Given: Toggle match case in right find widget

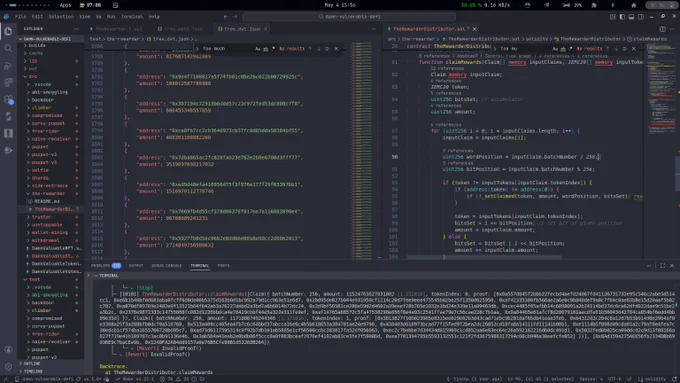Looking at the screenshot, I should [555, 49].
